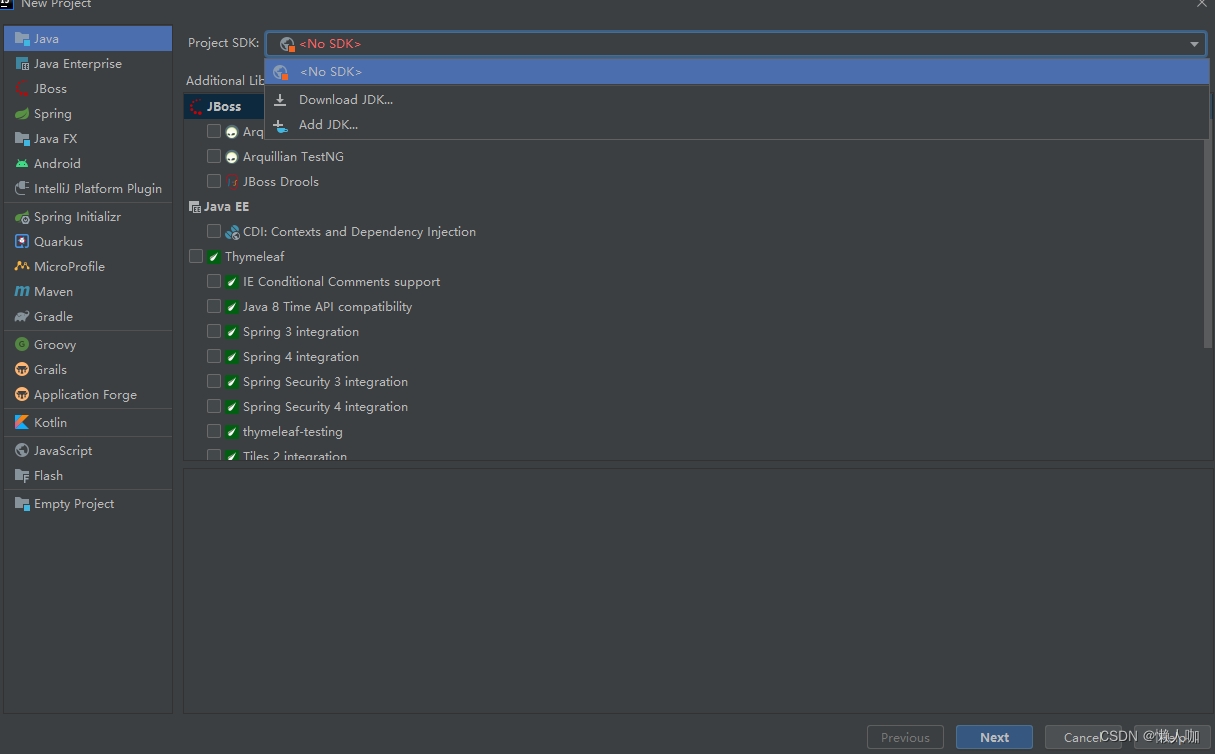Image resolution: width=1215 pixels, height=754 pixels.
Task: Pick the Kotlin icon
Action: tap(22, 423)
